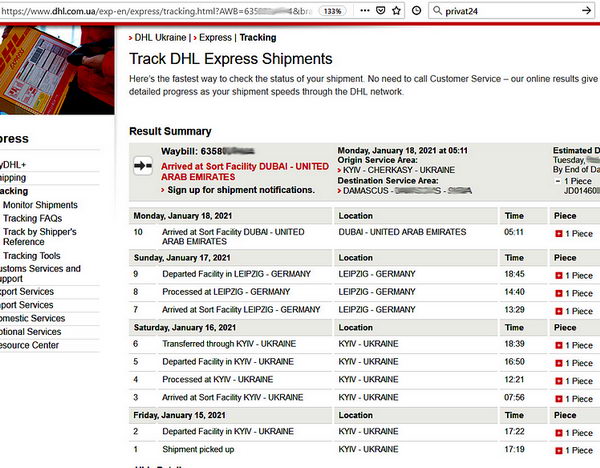Image resolution: width=600 pixels, height=468 pixels.
Task: Click the red status 'Arrived at Sort Facility DUBAI'
Action: pyautogui.click(x=245, y=171)
